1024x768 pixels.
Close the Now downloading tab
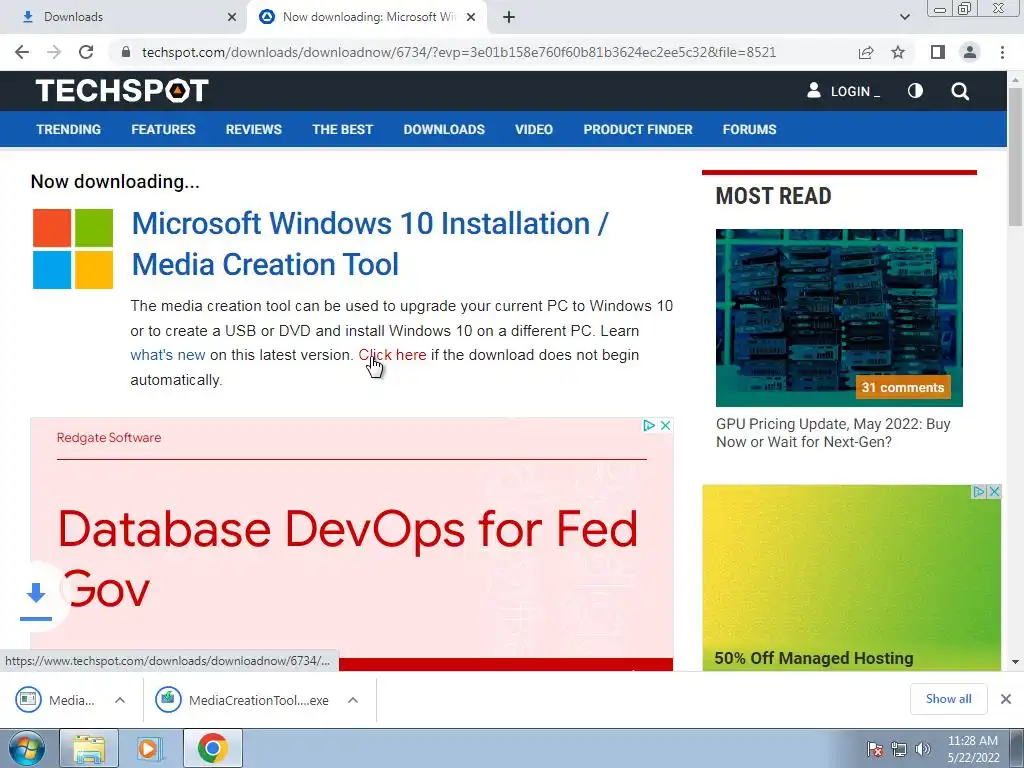(x=471, y=17)
